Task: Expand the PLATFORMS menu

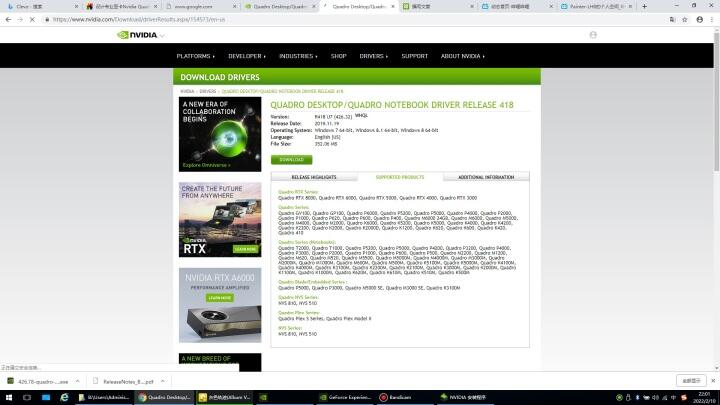Action: 196,56
